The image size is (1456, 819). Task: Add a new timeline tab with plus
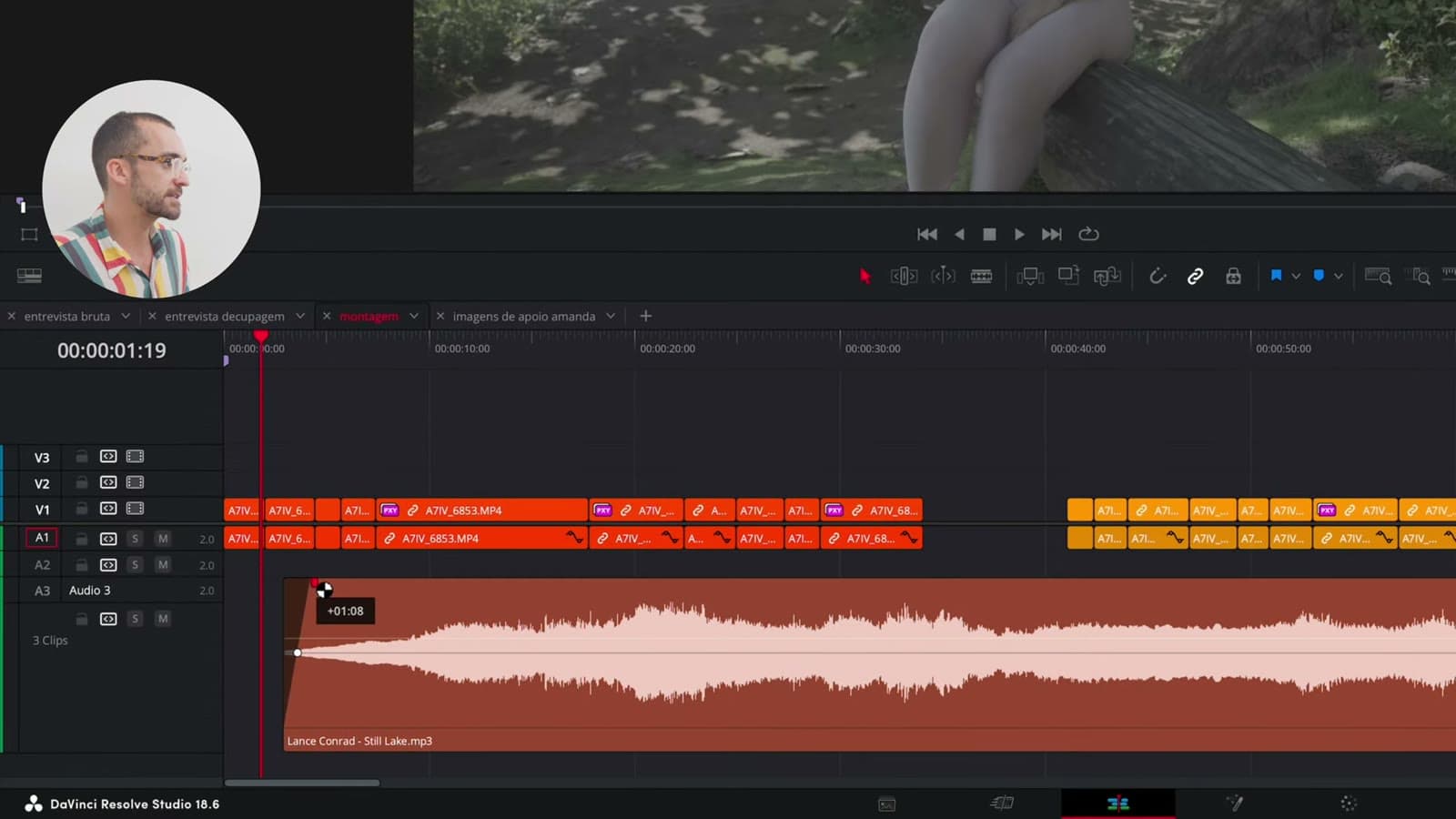[x=645, y=316]
